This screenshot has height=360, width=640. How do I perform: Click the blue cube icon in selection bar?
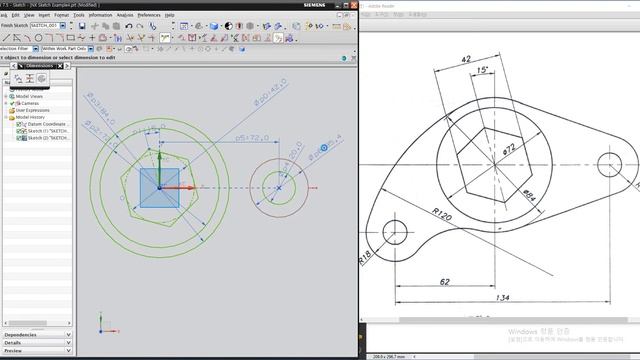click(x=242, y=49)
